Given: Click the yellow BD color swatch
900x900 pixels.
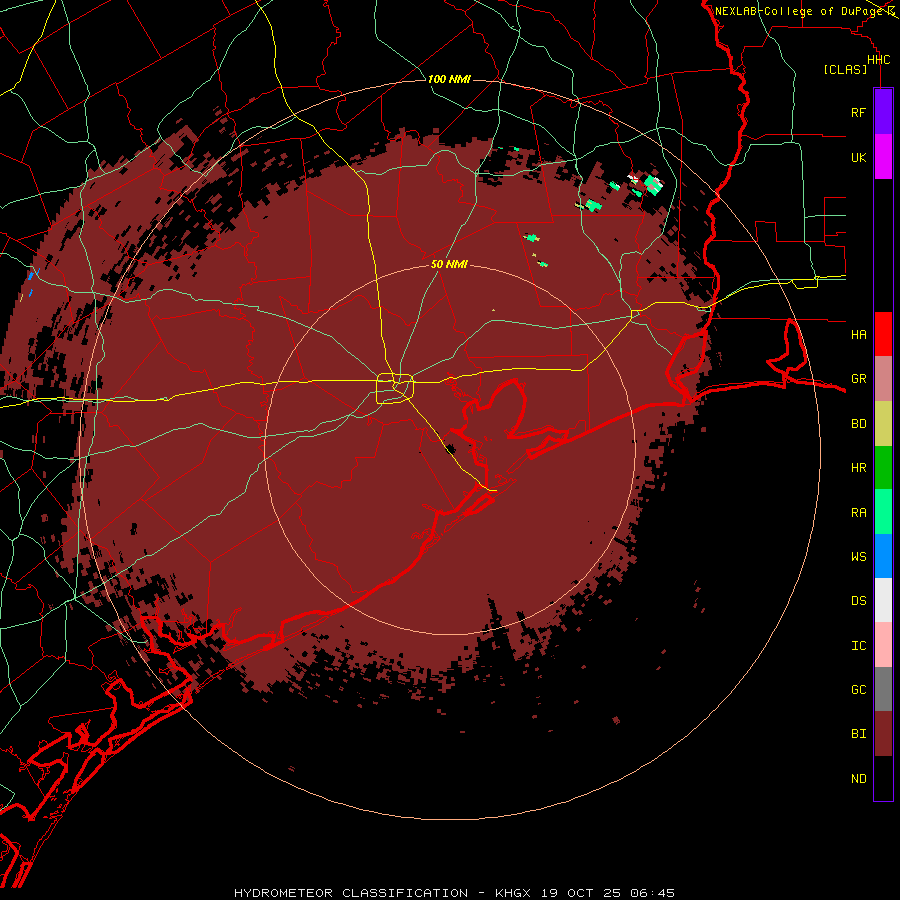Looking at the screenshot, I should pyautogui.click(x=883, y=423).
